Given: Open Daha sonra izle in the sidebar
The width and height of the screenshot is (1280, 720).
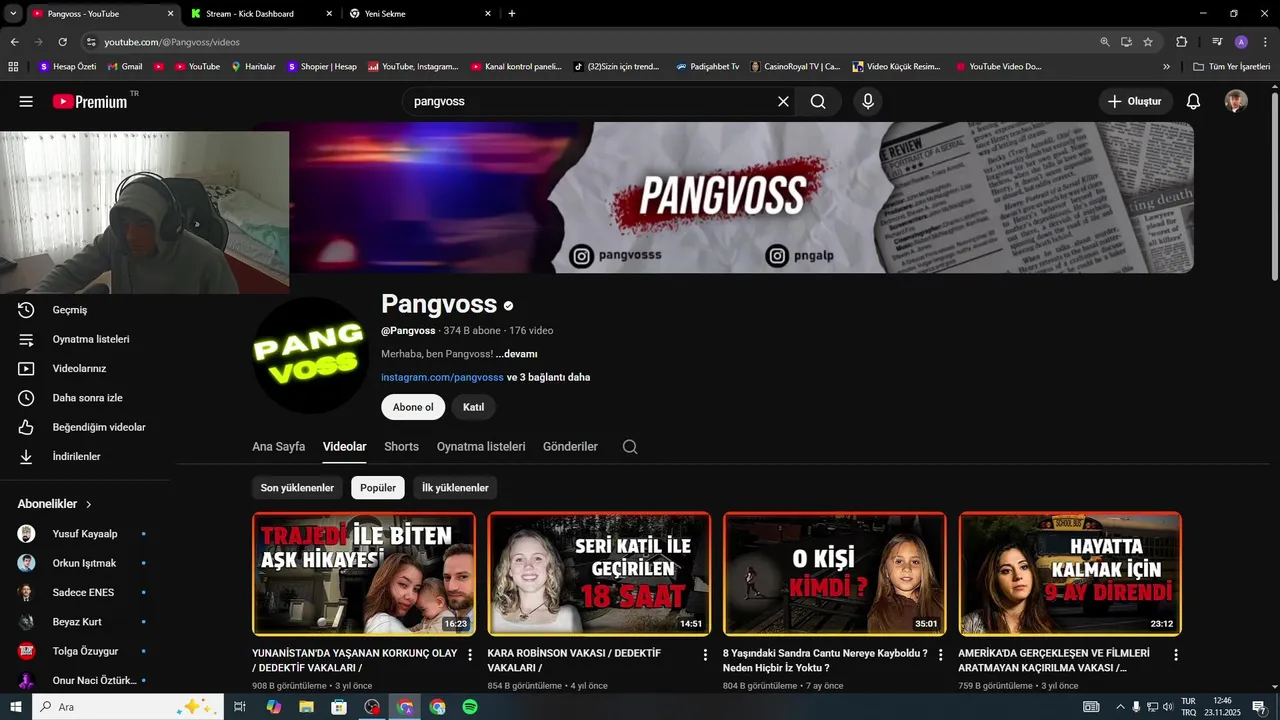Looking at the screenshot, I should [85, 398].
